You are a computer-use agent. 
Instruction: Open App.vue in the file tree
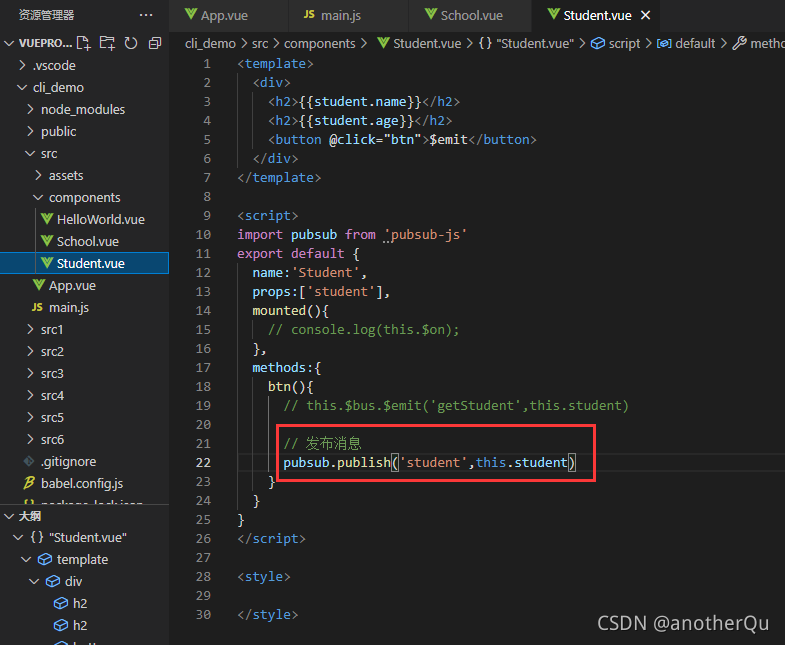pyautogui.click(x=72, y=286)
